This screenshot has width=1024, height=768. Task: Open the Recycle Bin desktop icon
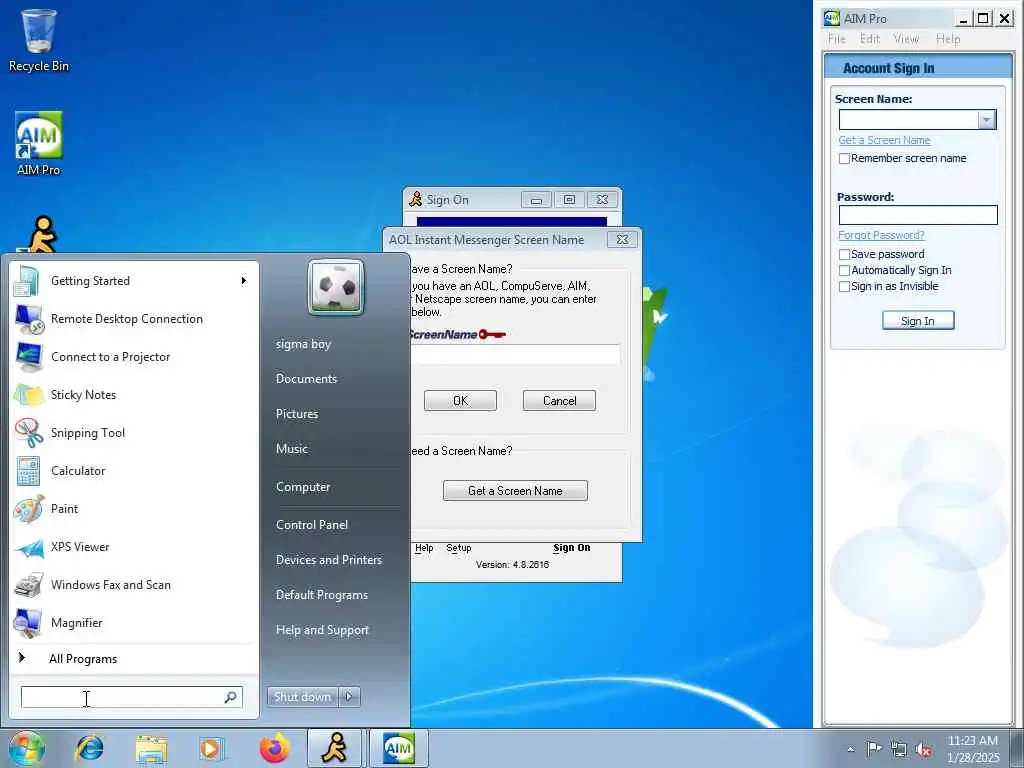click(x=39, y=40)
